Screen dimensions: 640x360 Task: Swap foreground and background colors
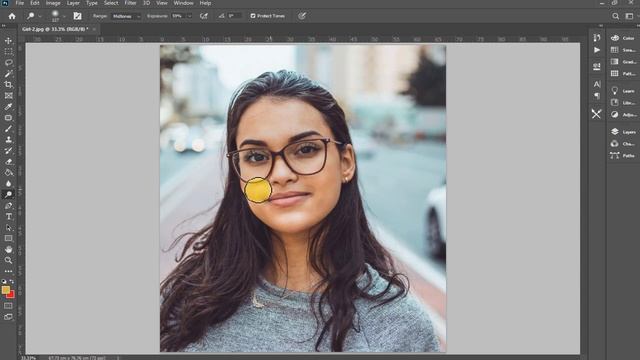coord(12,281)
